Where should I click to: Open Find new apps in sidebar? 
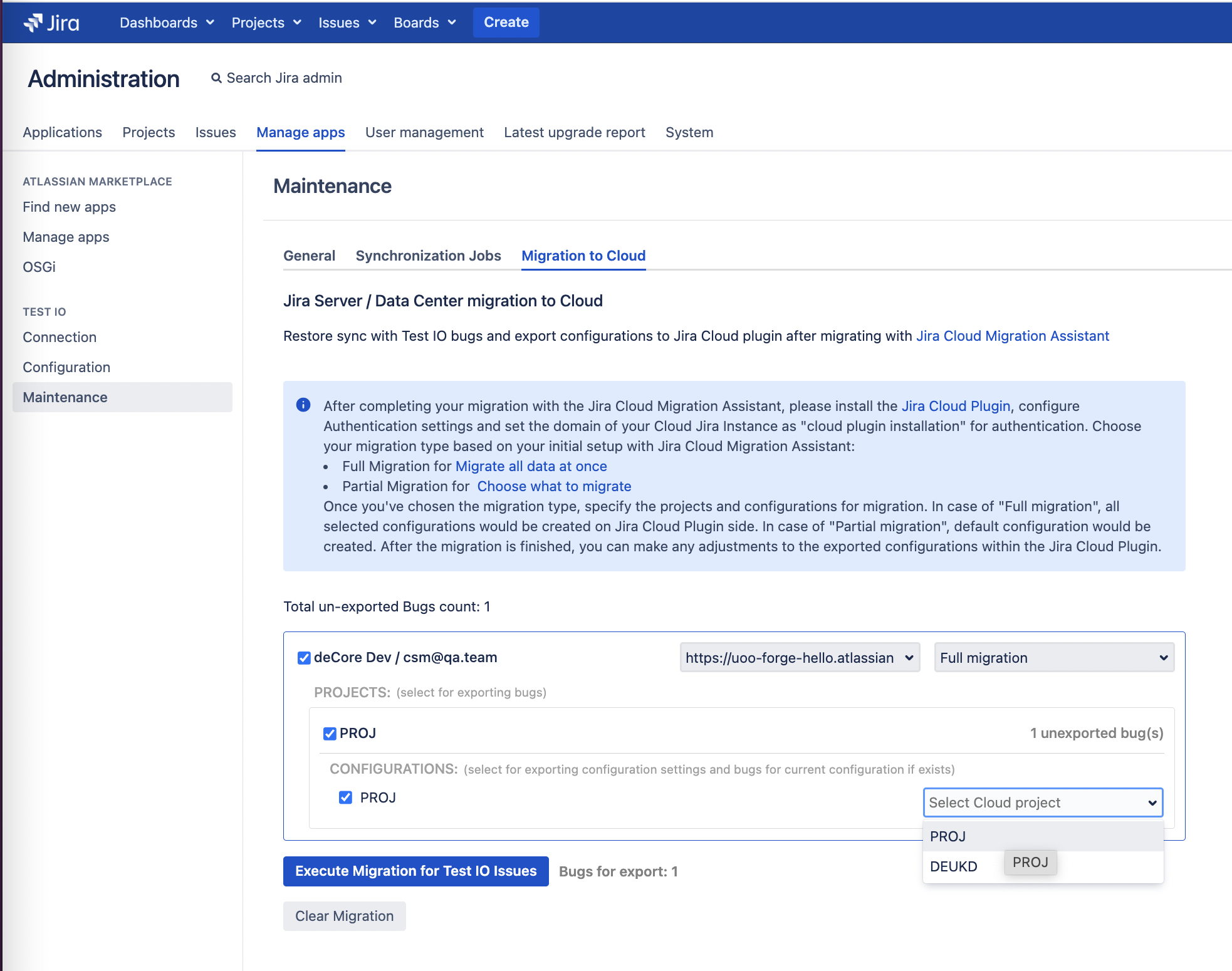click(x=69, y=207)
